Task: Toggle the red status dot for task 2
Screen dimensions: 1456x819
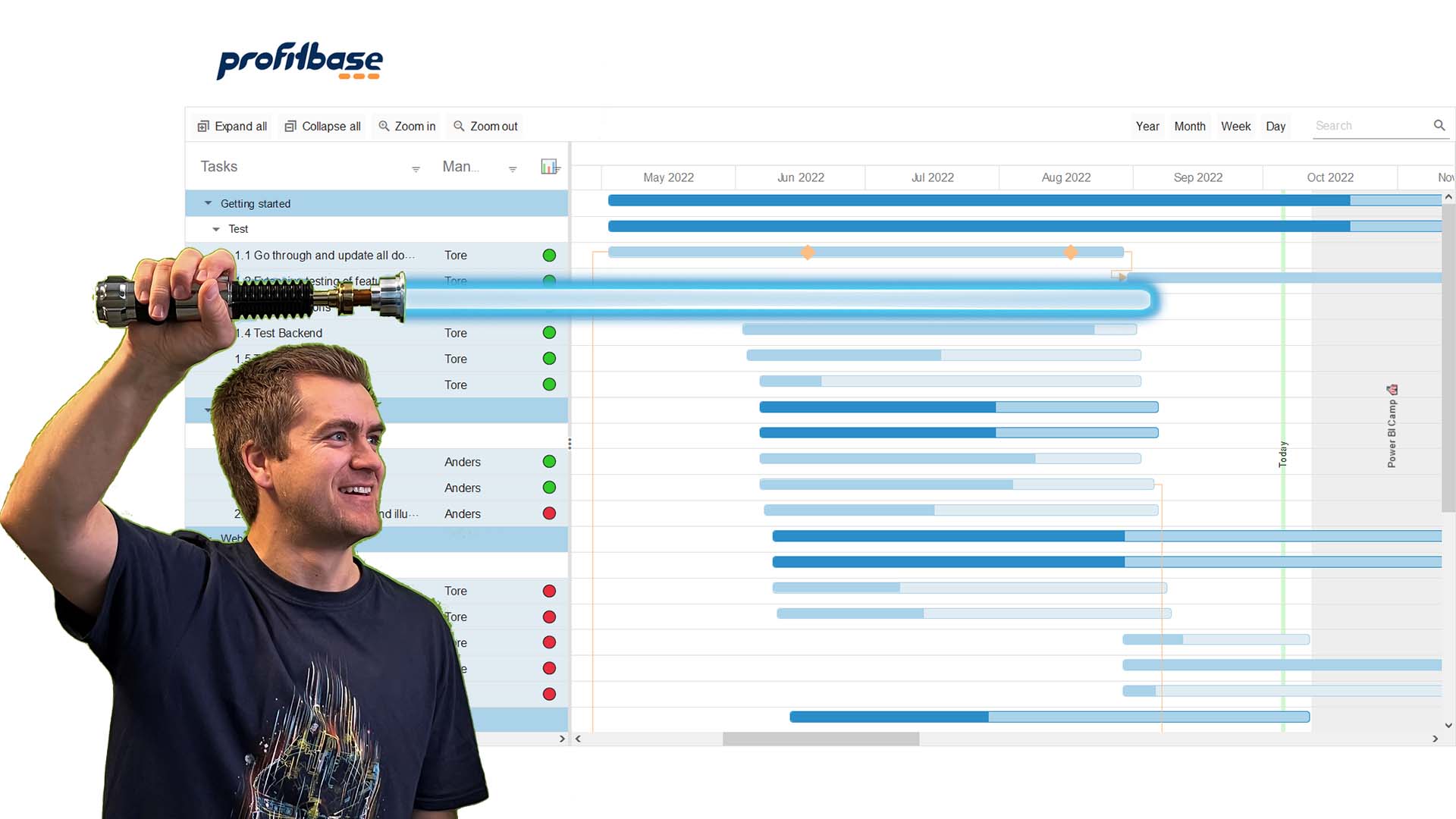Action: pyautogui.click(x=548, y=513)
